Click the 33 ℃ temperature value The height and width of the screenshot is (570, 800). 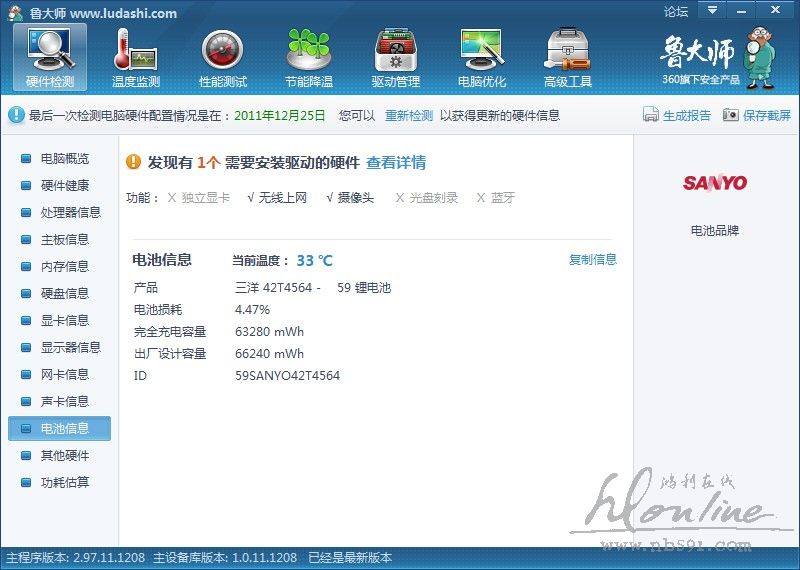click(314, 261)
